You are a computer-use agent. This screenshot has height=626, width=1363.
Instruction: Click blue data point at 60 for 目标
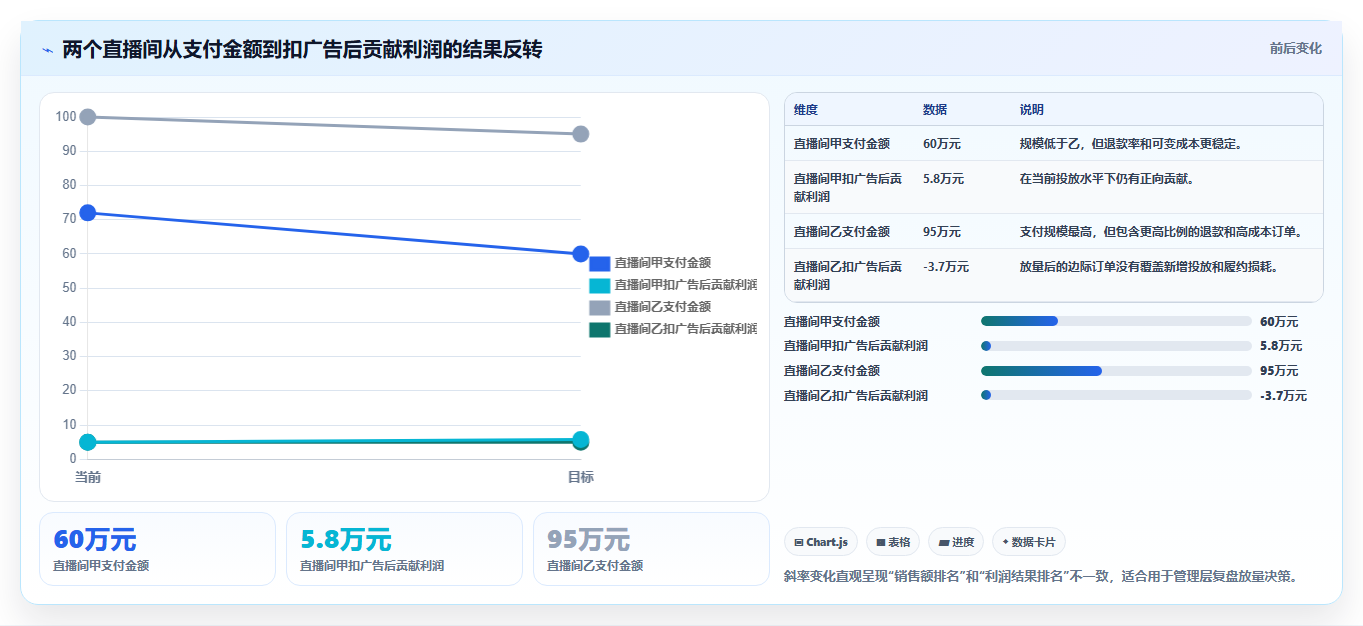(580, 254)
